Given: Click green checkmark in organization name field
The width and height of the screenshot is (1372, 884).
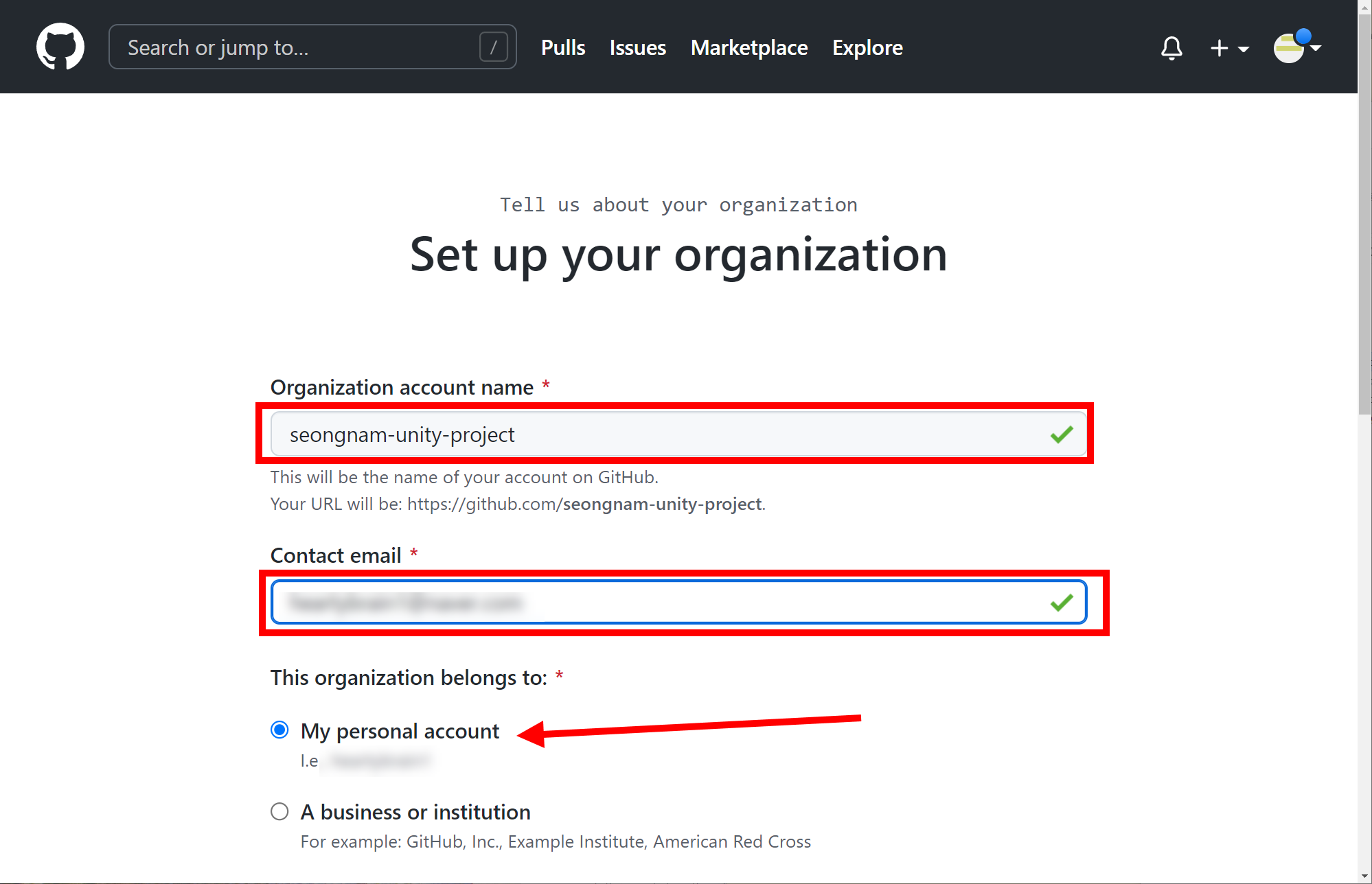Looking at the screenshot, I should [x=1062, y=434].
